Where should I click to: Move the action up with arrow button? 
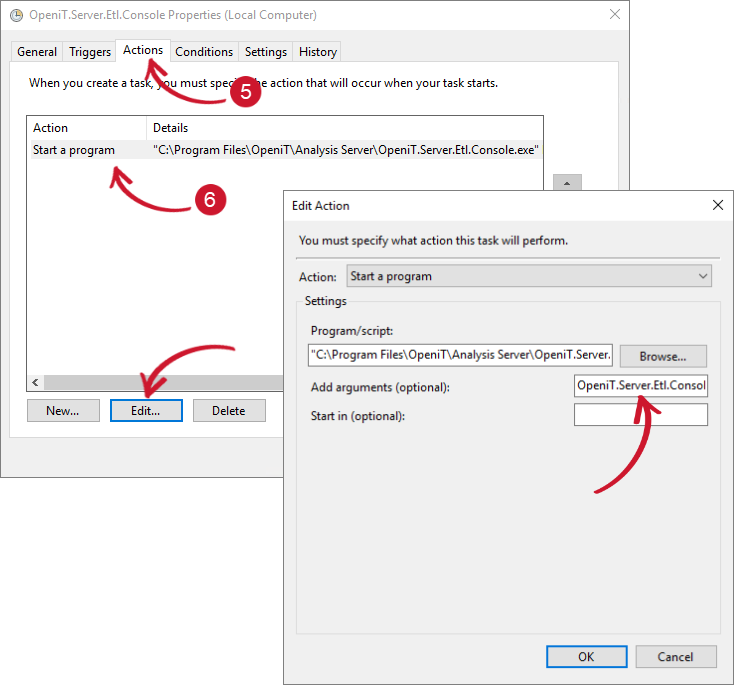pos(567,183)
